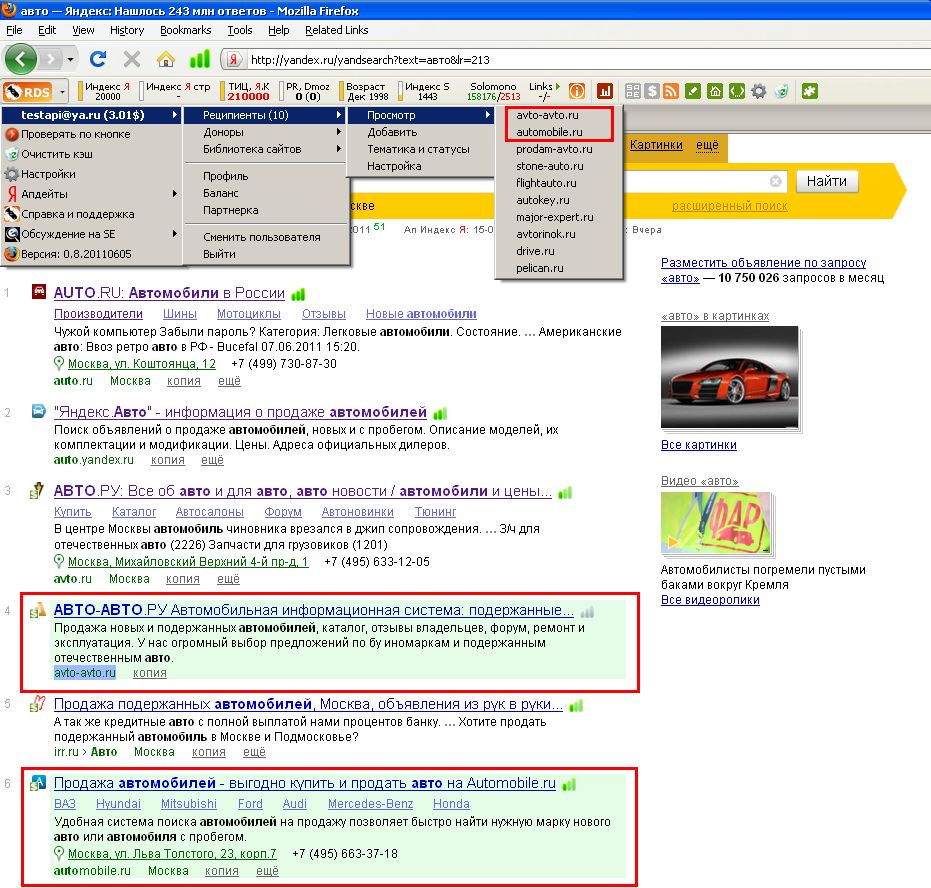Click the green puzzle piece icon
Viewport: 931px width, 888px height.
(x=810, y=91)
